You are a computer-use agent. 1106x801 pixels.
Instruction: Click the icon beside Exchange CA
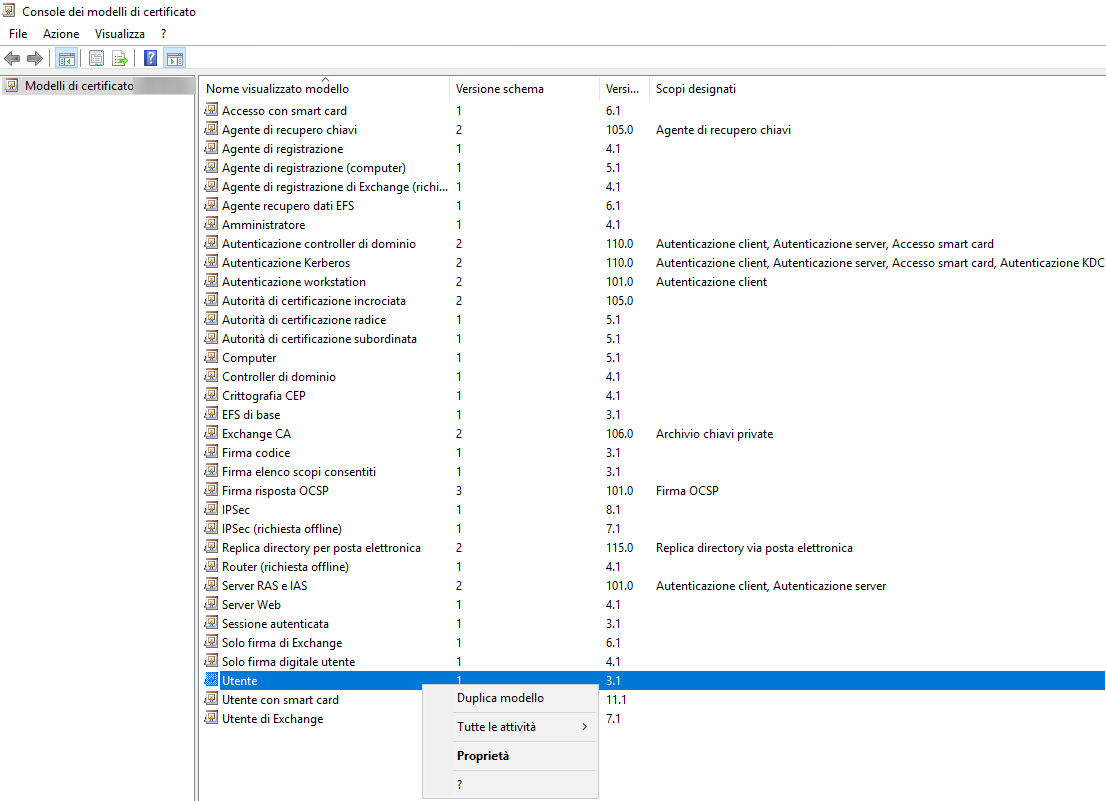point(211,433)
